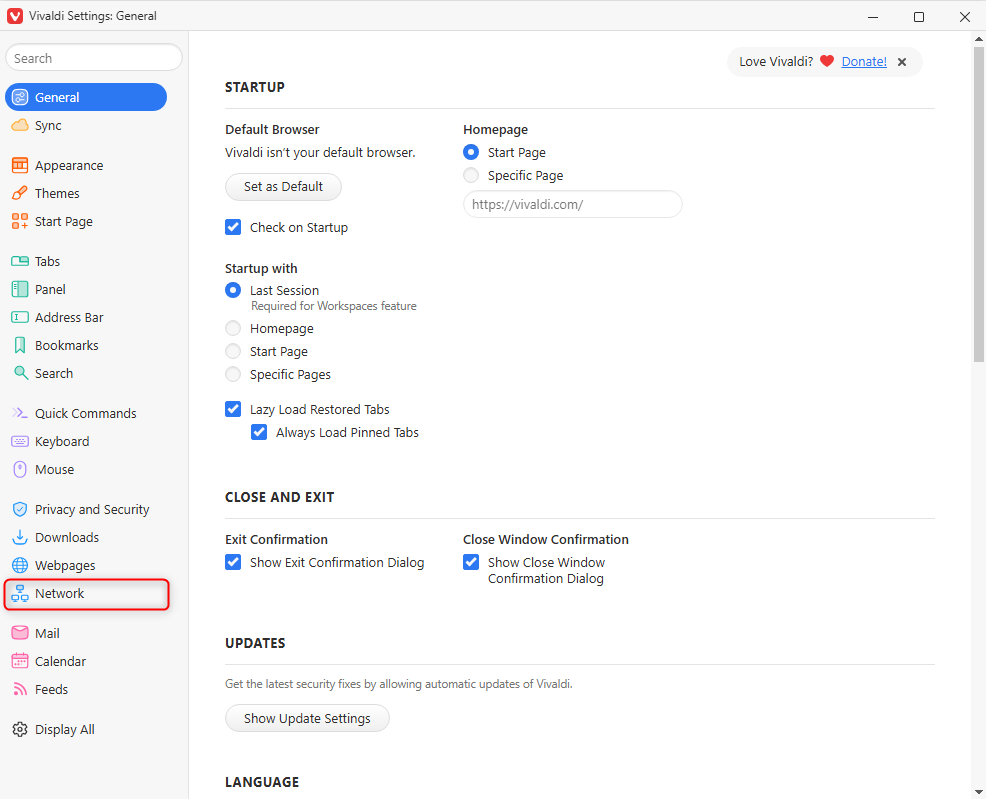The image size is (986, 799).
Task: Open the Appearance settings section
Action: [x=86, y=165]
